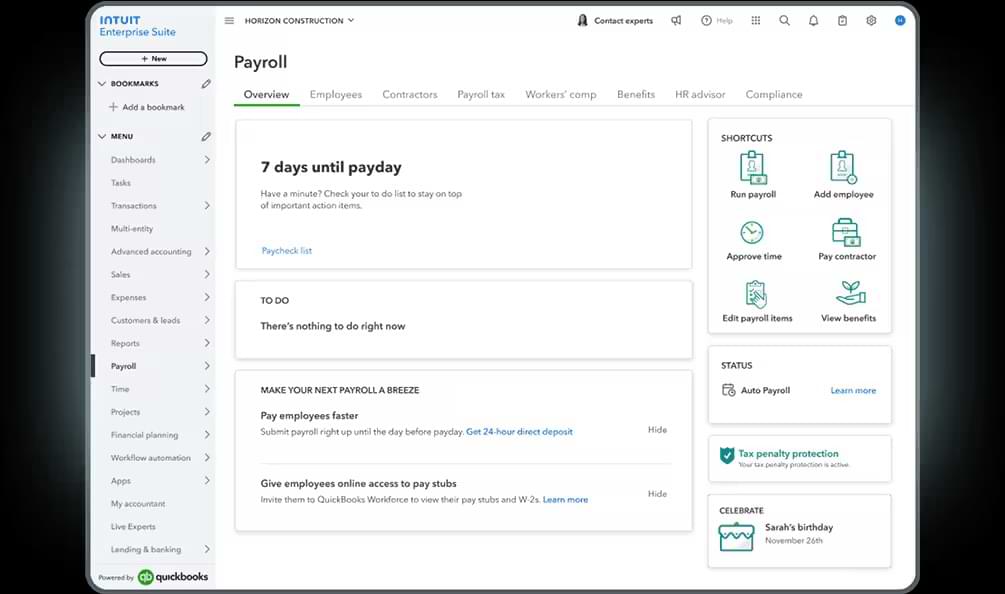This screenshot has height=594, width=1005.
Task: Click the QuickBooks logo at sidebar bottom
Action: click(173, 577)
